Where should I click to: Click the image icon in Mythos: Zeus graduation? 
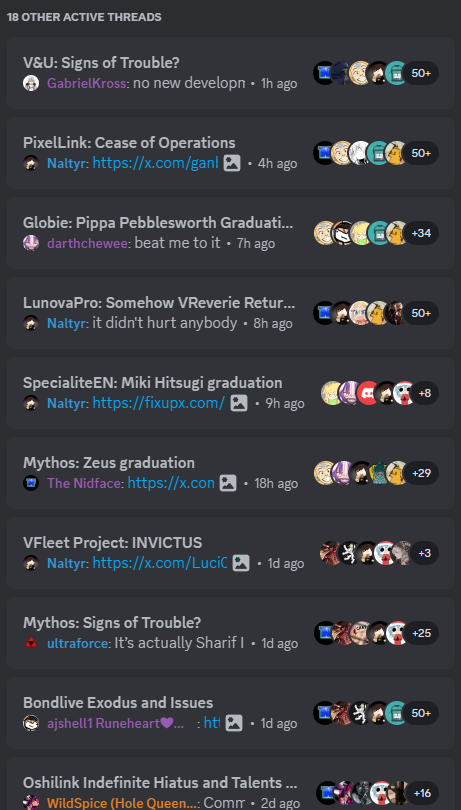tap(228, 483)
